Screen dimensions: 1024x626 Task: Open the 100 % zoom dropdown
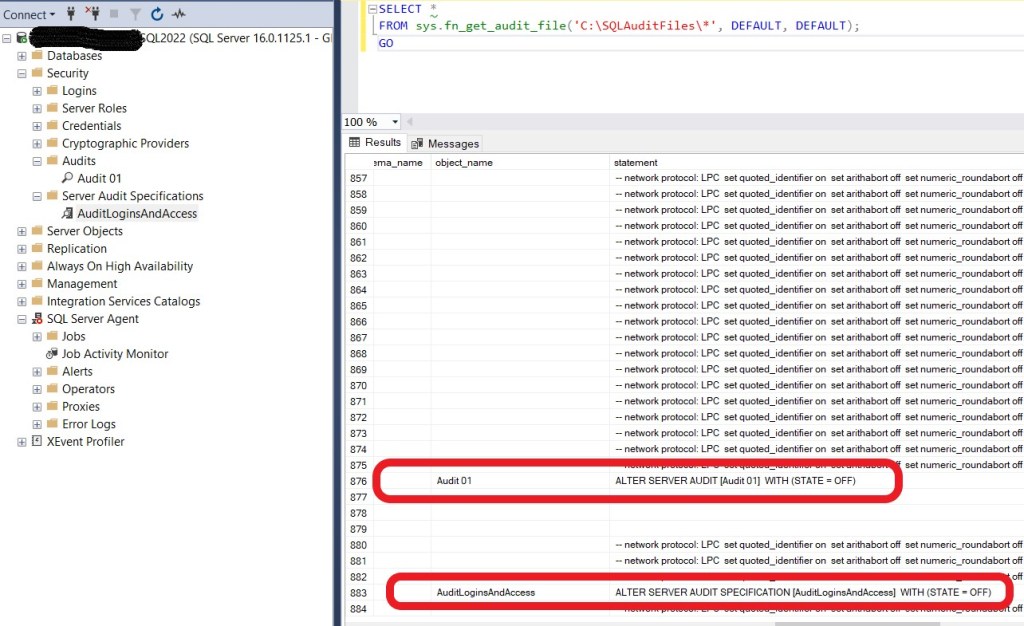tap(394, 122)
